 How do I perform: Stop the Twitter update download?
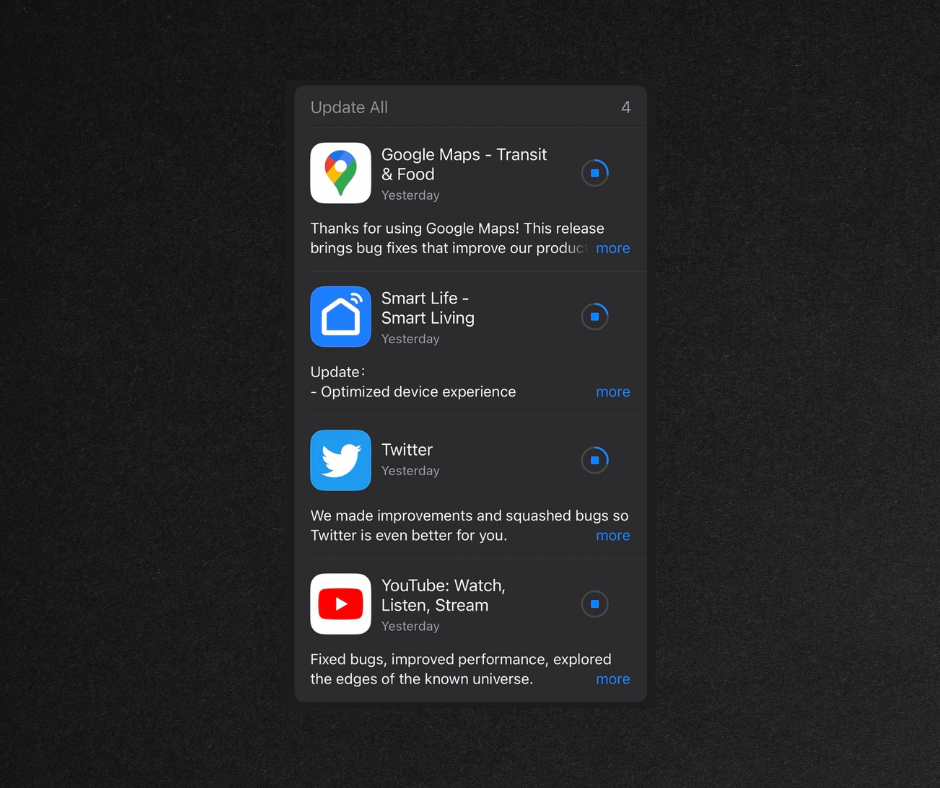[595, 460]
